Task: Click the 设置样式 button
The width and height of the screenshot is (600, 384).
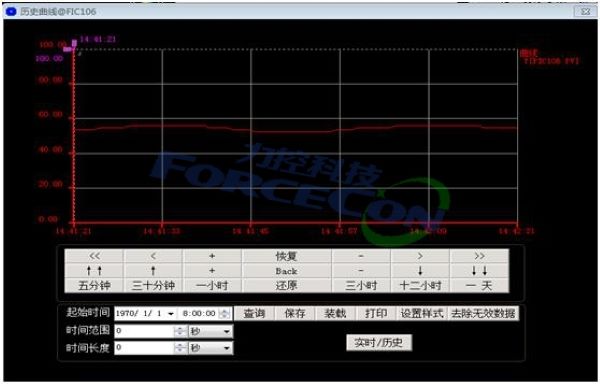Action: [422, 314]
